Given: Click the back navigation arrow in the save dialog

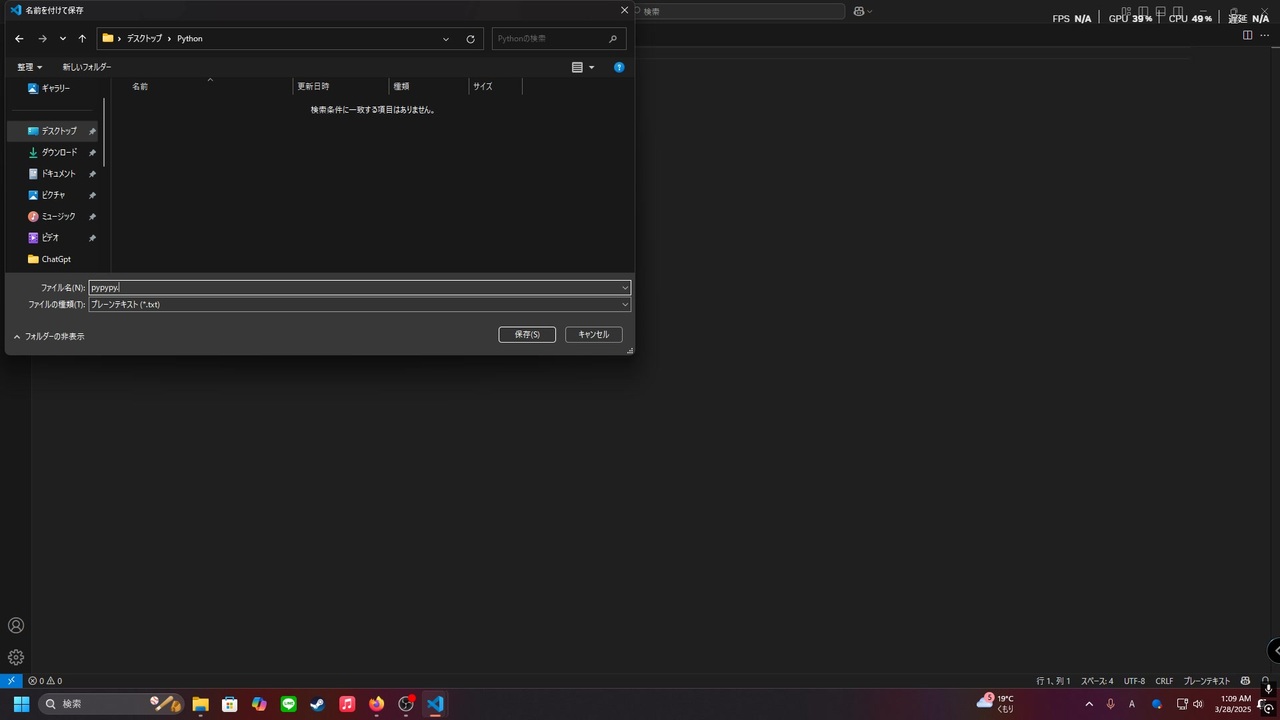Looking at the screenshot, I should 18,38.
